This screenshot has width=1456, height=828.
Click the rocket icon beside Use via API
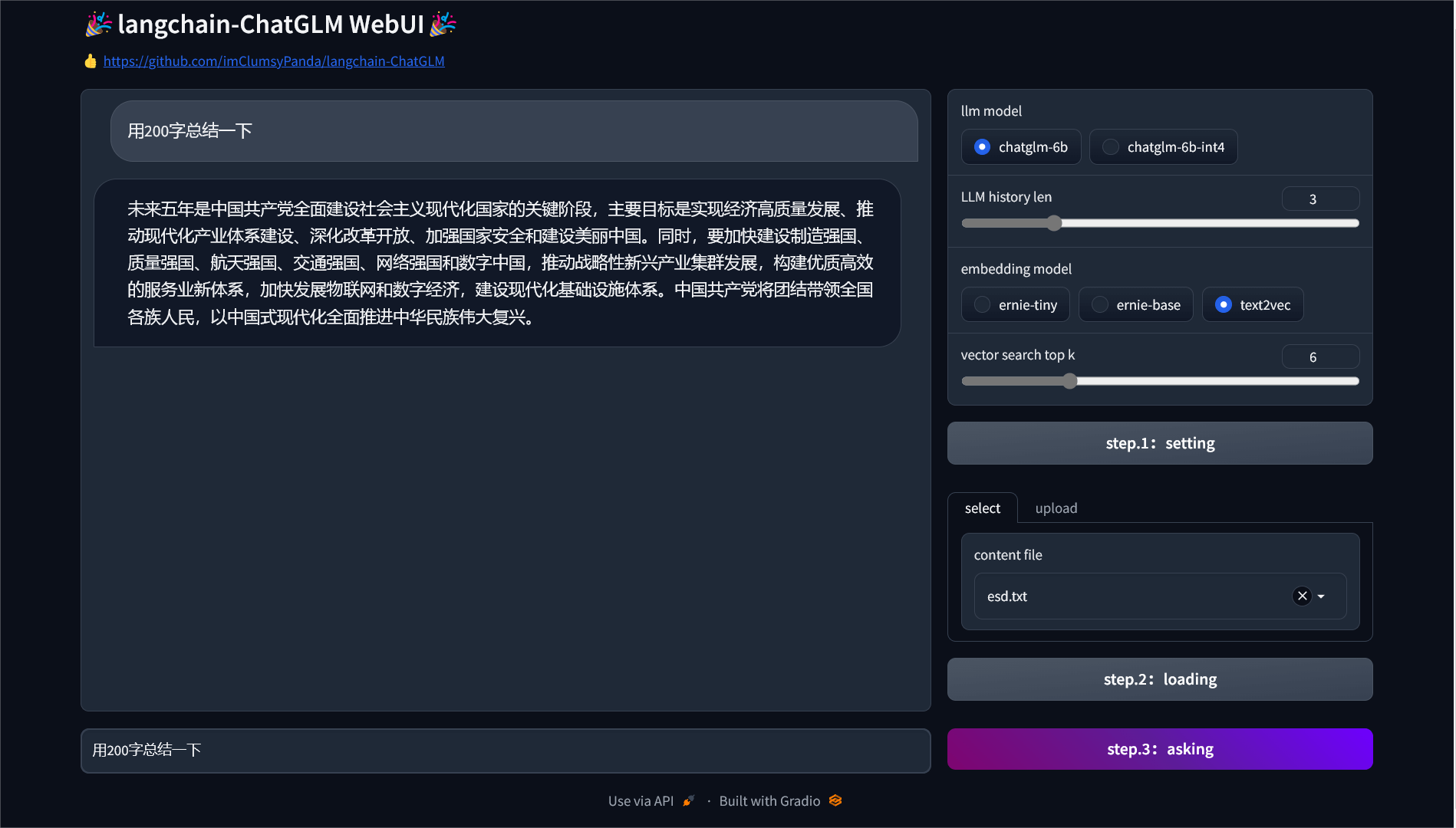pyautogui.click(x=688, y=800)
